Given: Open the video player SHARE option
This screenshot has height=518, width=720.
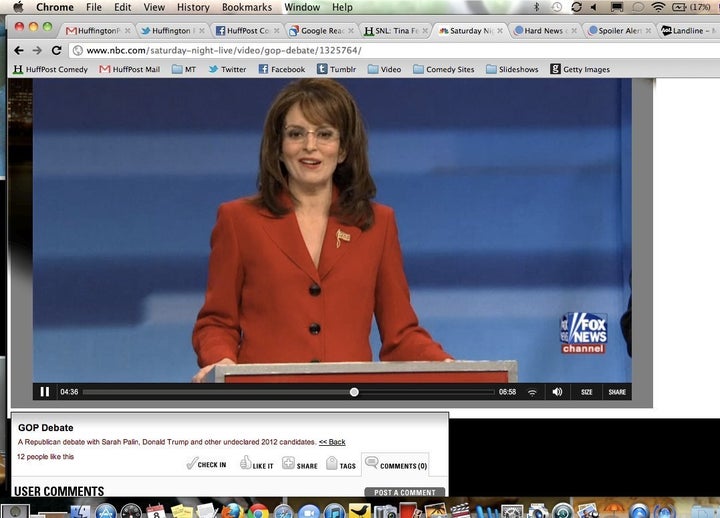Looking at the screenshot, I should (x=617, y=392).
